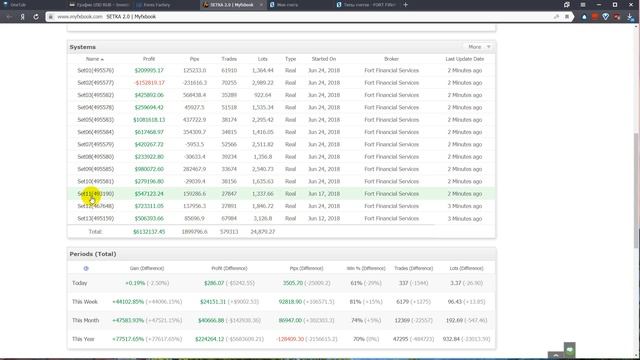
Task: Click the Set05 profit $1081618.13
Action: [x=149, y=120]
